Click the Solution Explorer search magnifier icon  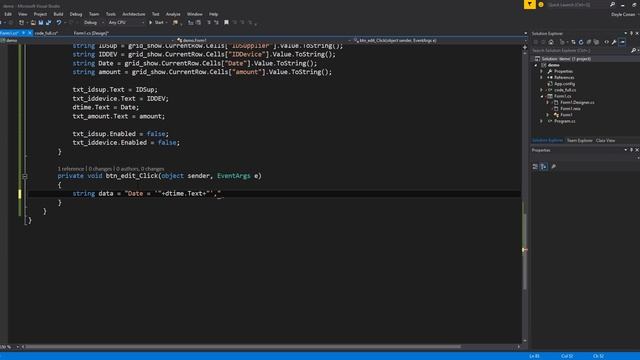point(633,51)
